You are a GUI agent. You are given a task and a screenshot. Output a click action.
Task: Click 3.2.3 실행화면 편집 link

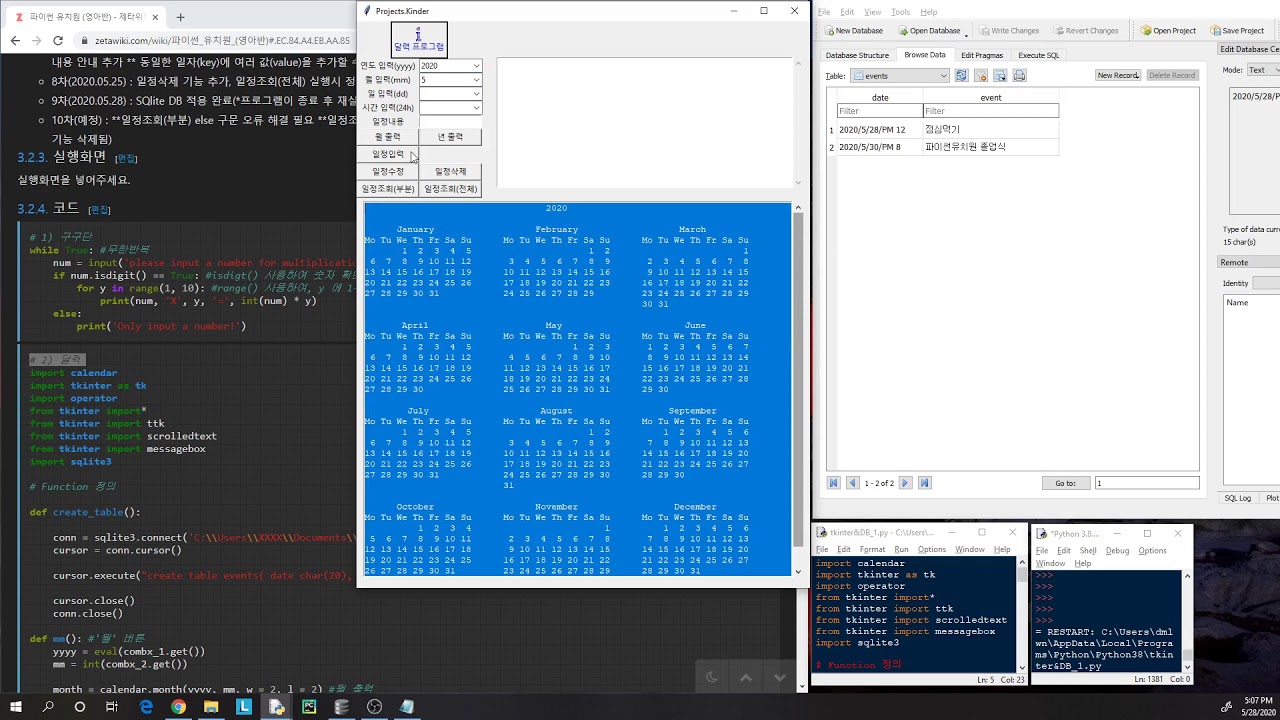[126, 159]
